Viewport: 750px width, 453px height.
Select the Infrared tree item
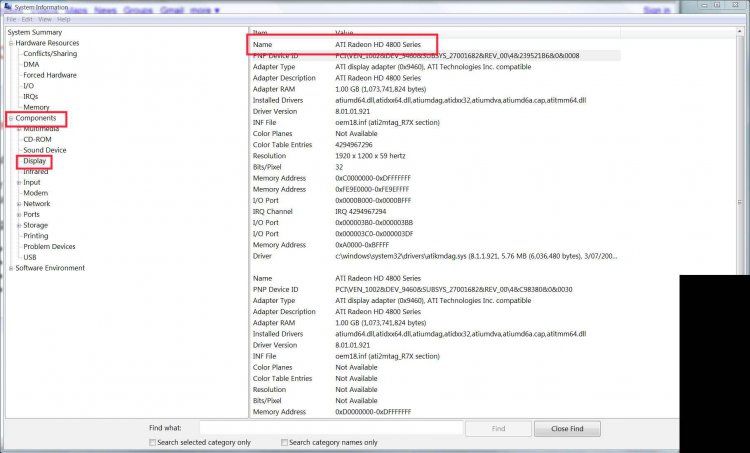(36, 171)
